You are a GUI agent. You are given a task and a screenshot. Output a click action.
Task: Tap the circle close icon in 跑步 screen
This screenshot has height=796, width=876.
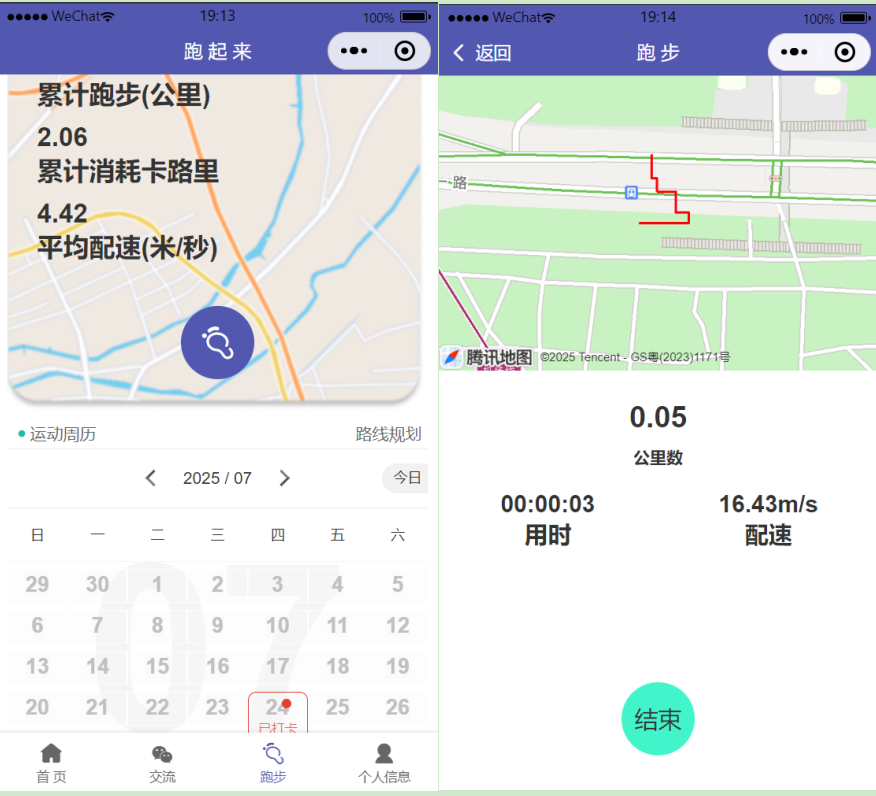pos(845,52)
